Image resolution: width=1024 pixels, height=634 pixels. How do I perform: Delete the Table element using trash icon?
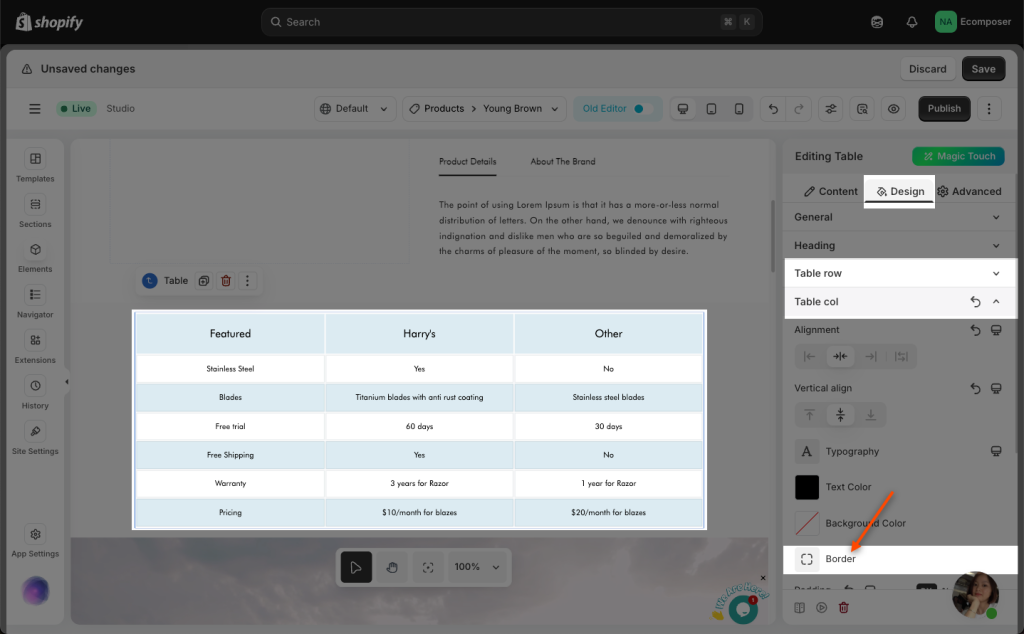pos(226,281)
